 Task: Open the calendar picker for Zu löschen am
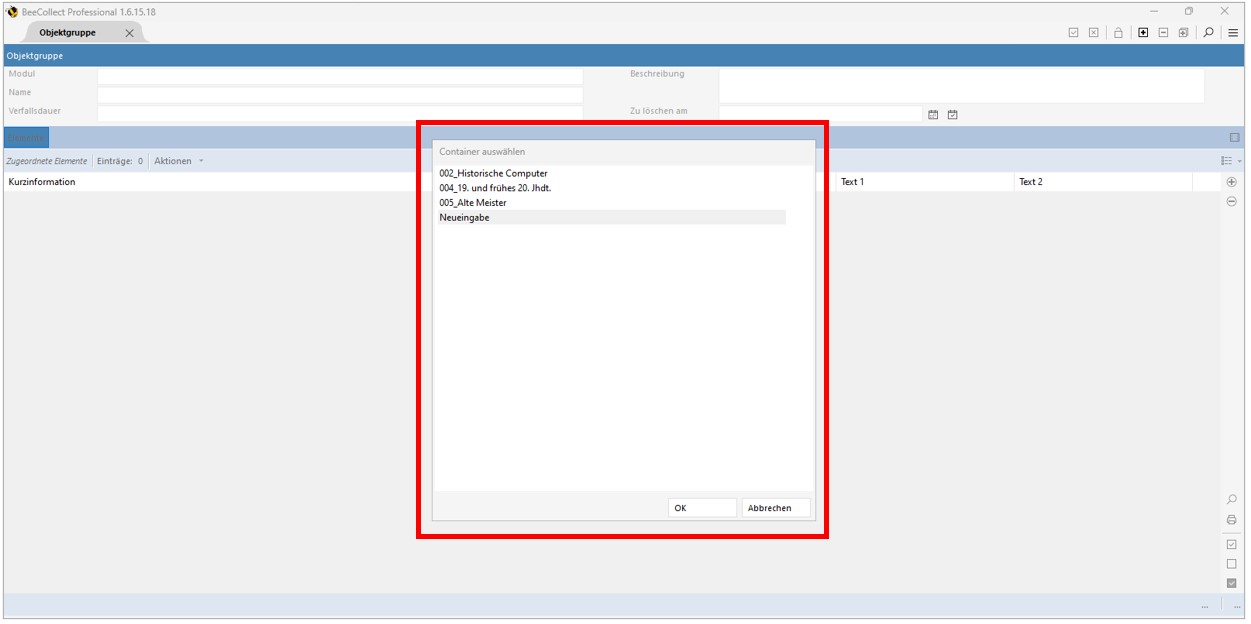(933, 115)
